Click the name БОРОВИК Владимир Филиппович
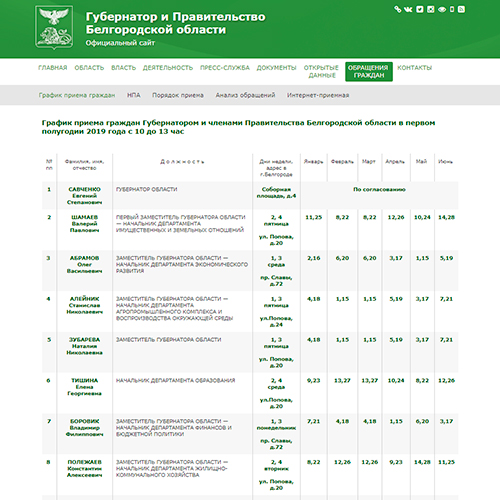 (84, 428)
